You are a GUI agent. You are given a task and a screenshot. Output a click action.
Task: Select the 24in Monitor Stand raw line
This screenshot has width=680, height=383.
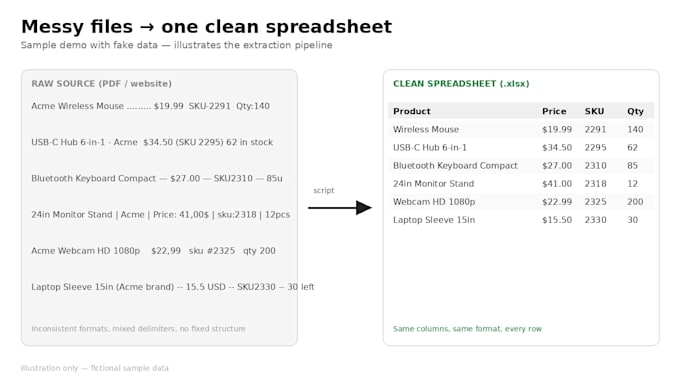(x=160, y=215)
